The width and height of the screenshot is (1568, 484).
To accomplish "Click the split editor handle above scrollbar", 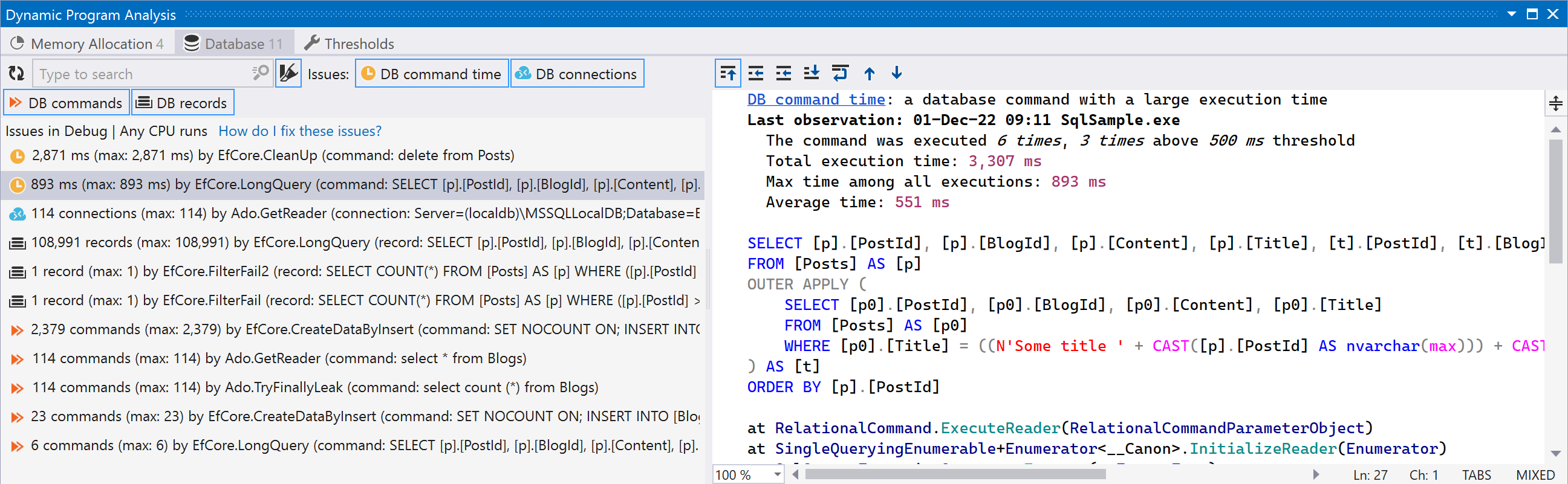I will [x=1555, y=103].
